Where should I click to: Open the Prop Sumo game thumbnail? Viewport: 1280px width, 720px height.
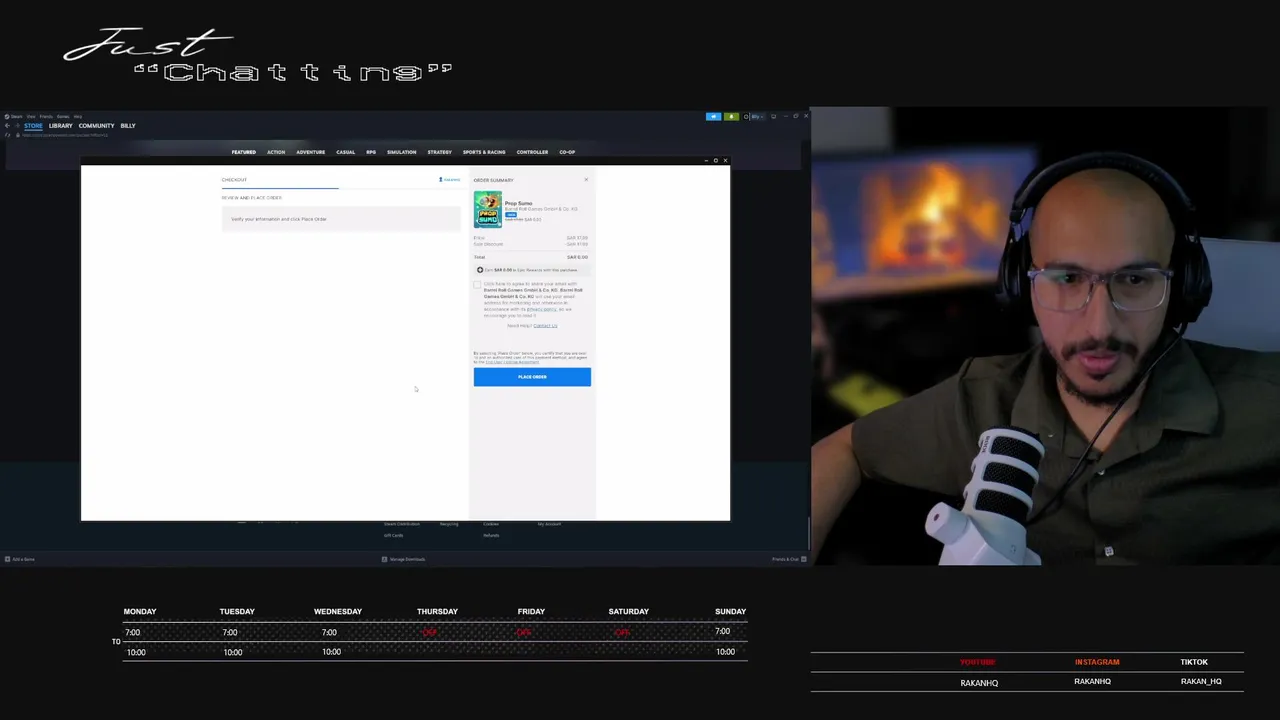pos(488,209)
